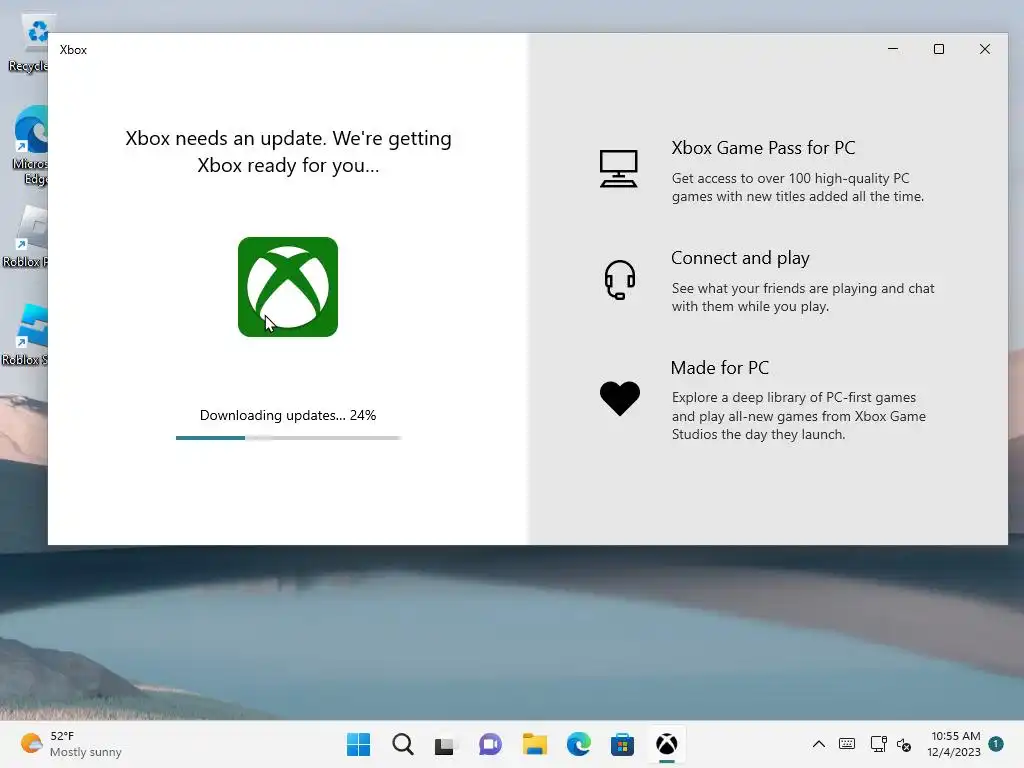Launch Microsoft Edge from the taskbar
Screen dimensions: 1024x768
578,744
